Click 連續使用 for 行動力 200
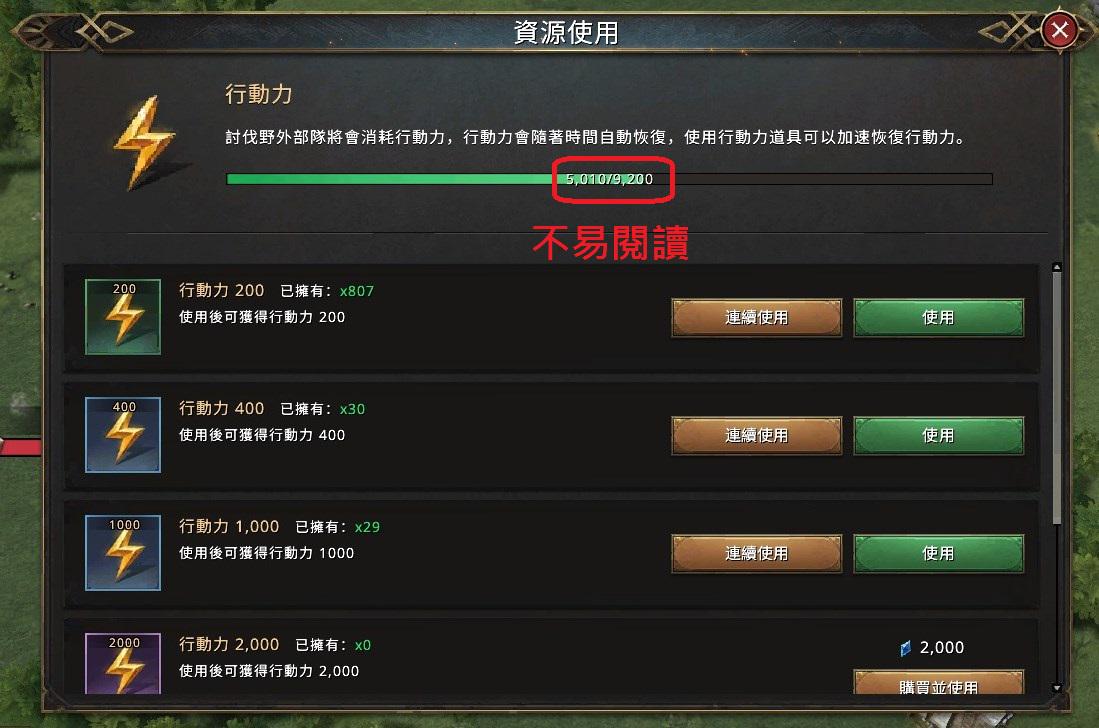Viewport: 1099px width, 728px height. [x=756, y=317]
